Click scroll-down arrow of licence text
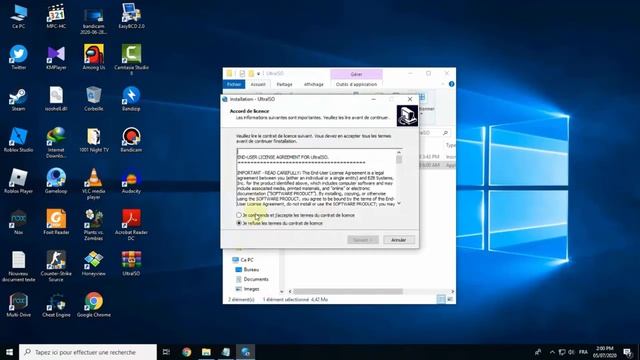Image resolution: width=640 pixels, height=360 pixels. 399,203
